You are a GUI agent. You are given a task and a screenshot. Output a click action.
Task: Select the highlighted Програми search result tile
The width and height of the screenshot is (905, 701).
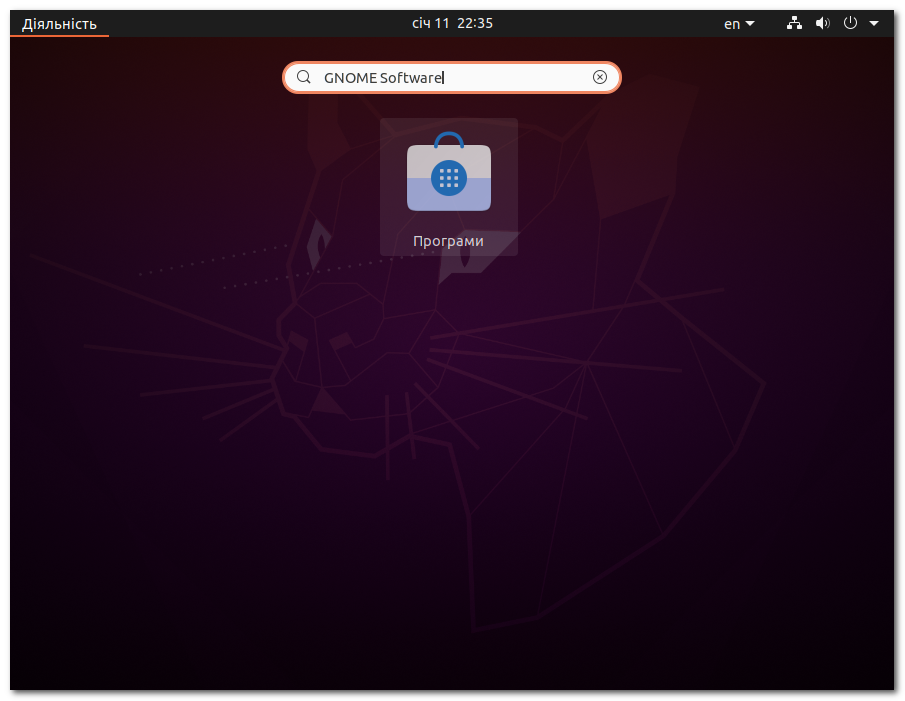pos(448,186)
